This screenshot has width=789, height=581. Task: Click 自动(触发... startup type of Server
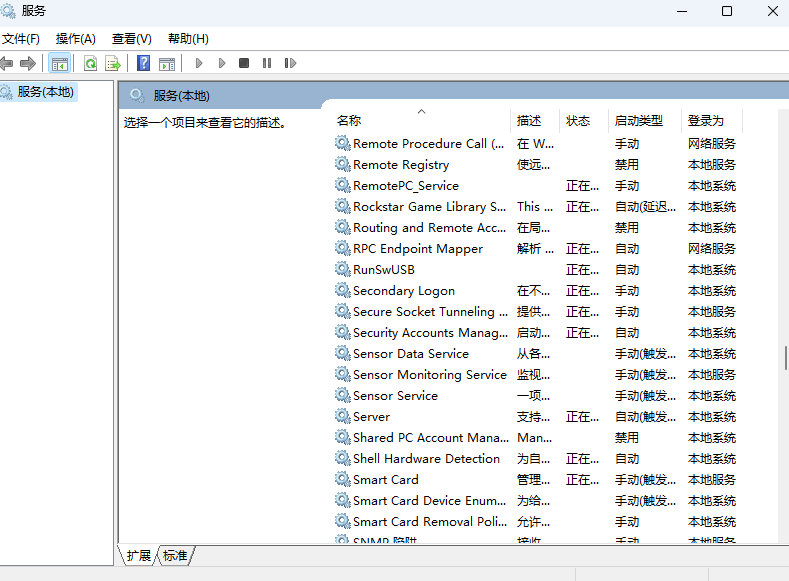coord(645,417)
